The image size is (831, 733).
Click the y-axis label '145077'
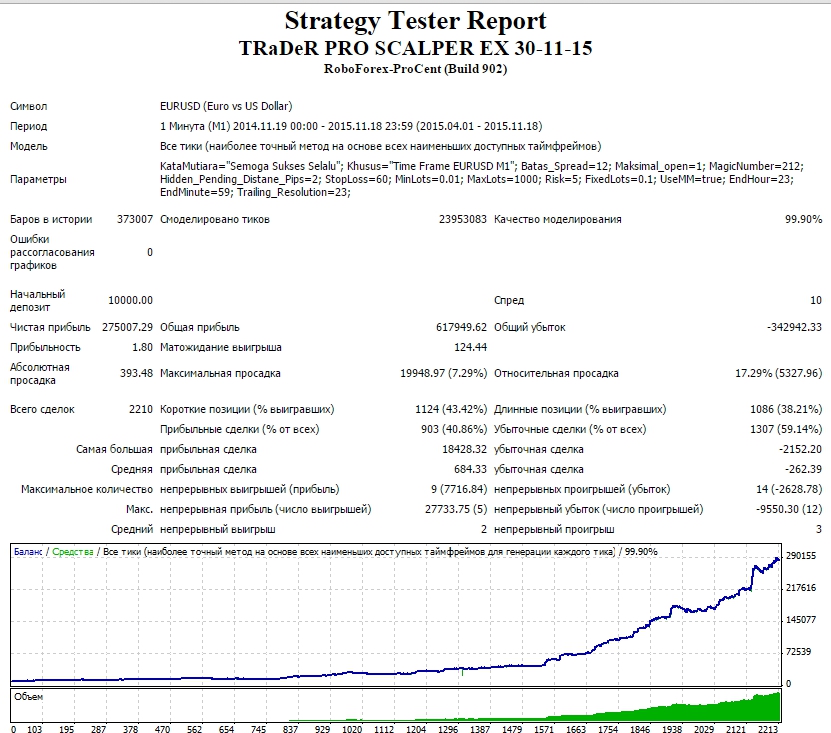click(801, 620)
